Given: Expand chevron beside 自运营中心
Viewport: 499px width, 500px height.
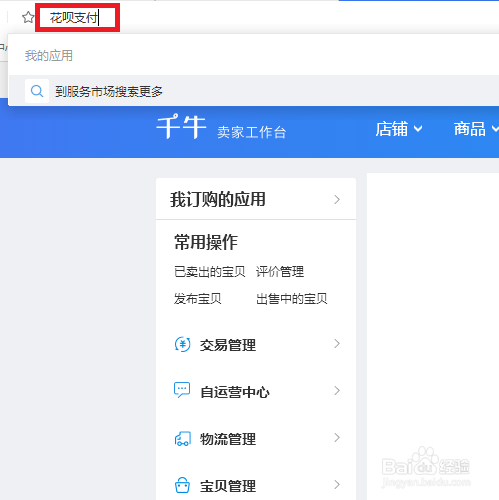Looking at the screenshot, I should click(337, 390).
